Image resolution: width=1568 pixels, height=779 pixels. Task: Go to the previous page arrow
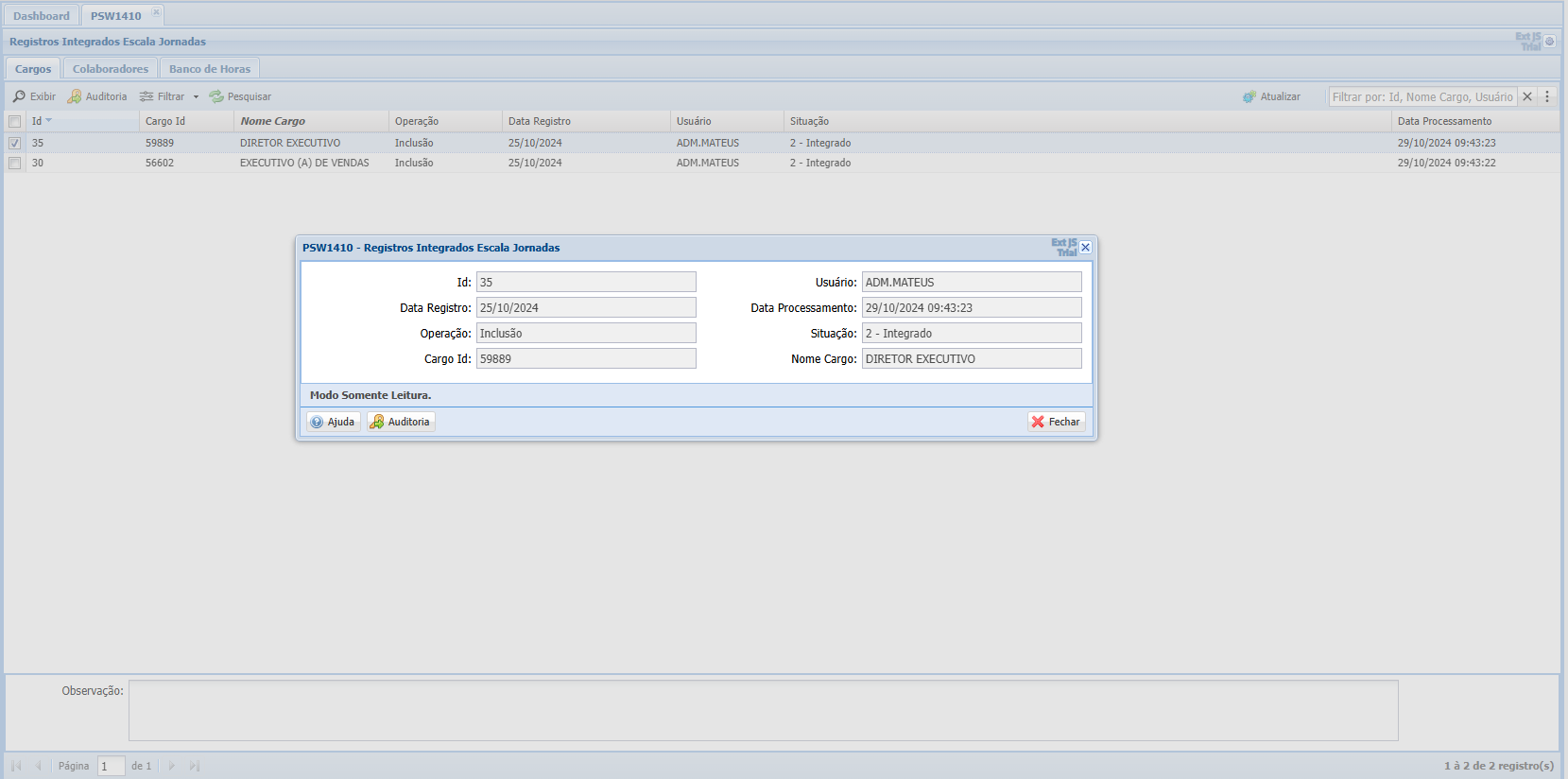38,766
